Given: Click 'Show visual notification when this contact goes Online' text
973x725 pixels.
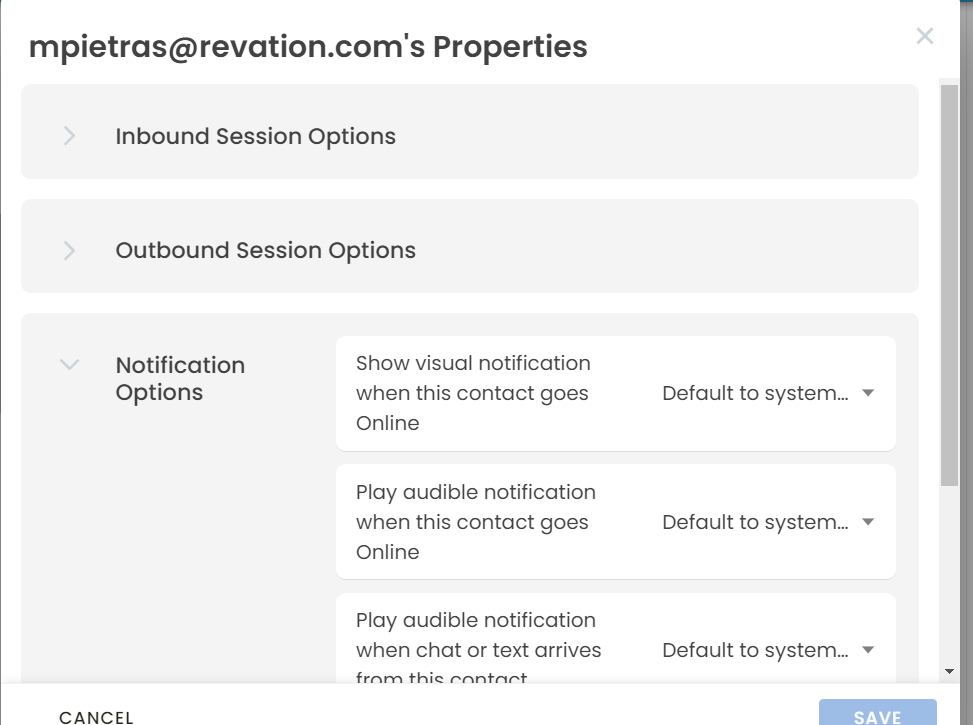Looking at the screenshot, I should [x=473, y=393].
